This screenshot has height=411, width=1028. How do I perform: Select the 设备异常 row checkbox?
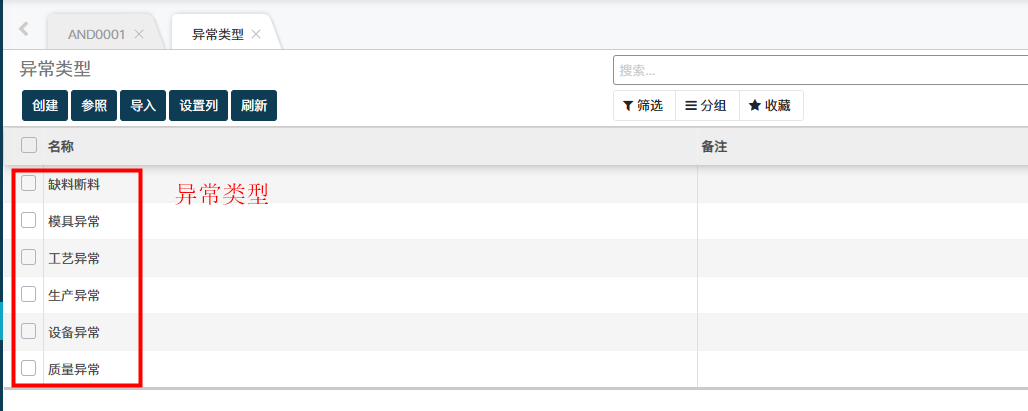pos(29,331)
